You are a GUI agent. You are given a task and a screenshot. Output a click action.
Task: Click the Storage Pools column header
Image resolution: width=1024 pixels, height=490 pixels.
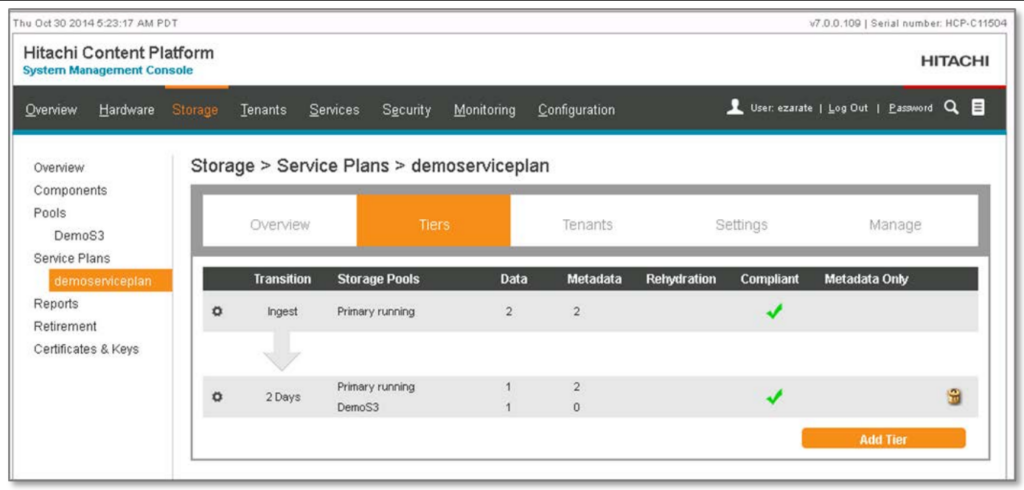pyautogui.click(x=378, y=279)
